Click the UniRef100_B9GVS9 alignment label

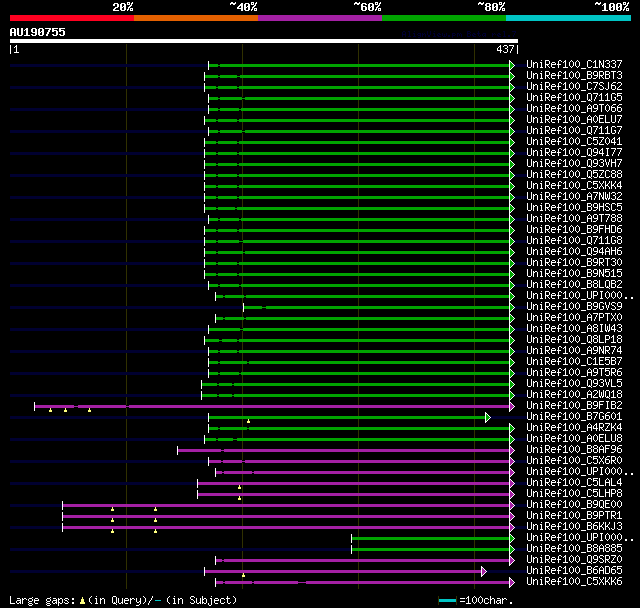click(574, 306)
